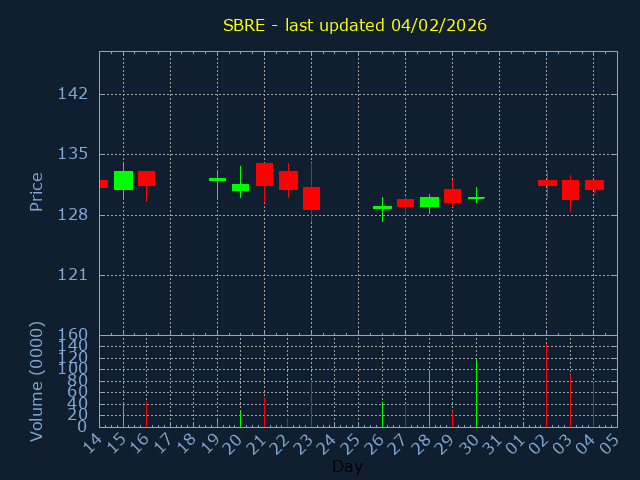Click the Volume (0000) axis title
The image size is (640, 480).
pyautogui.click(x=37, y=380)
